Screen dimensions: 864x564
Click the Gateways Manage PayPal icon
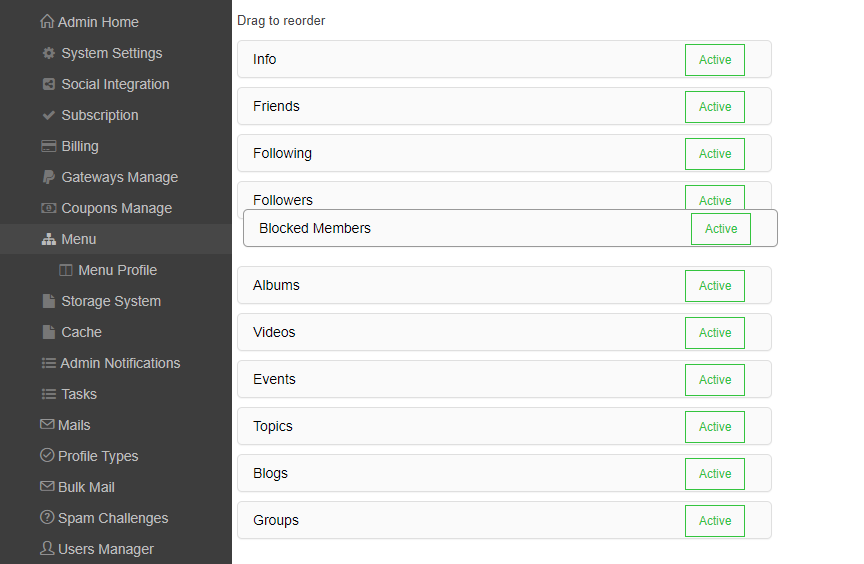48,177
